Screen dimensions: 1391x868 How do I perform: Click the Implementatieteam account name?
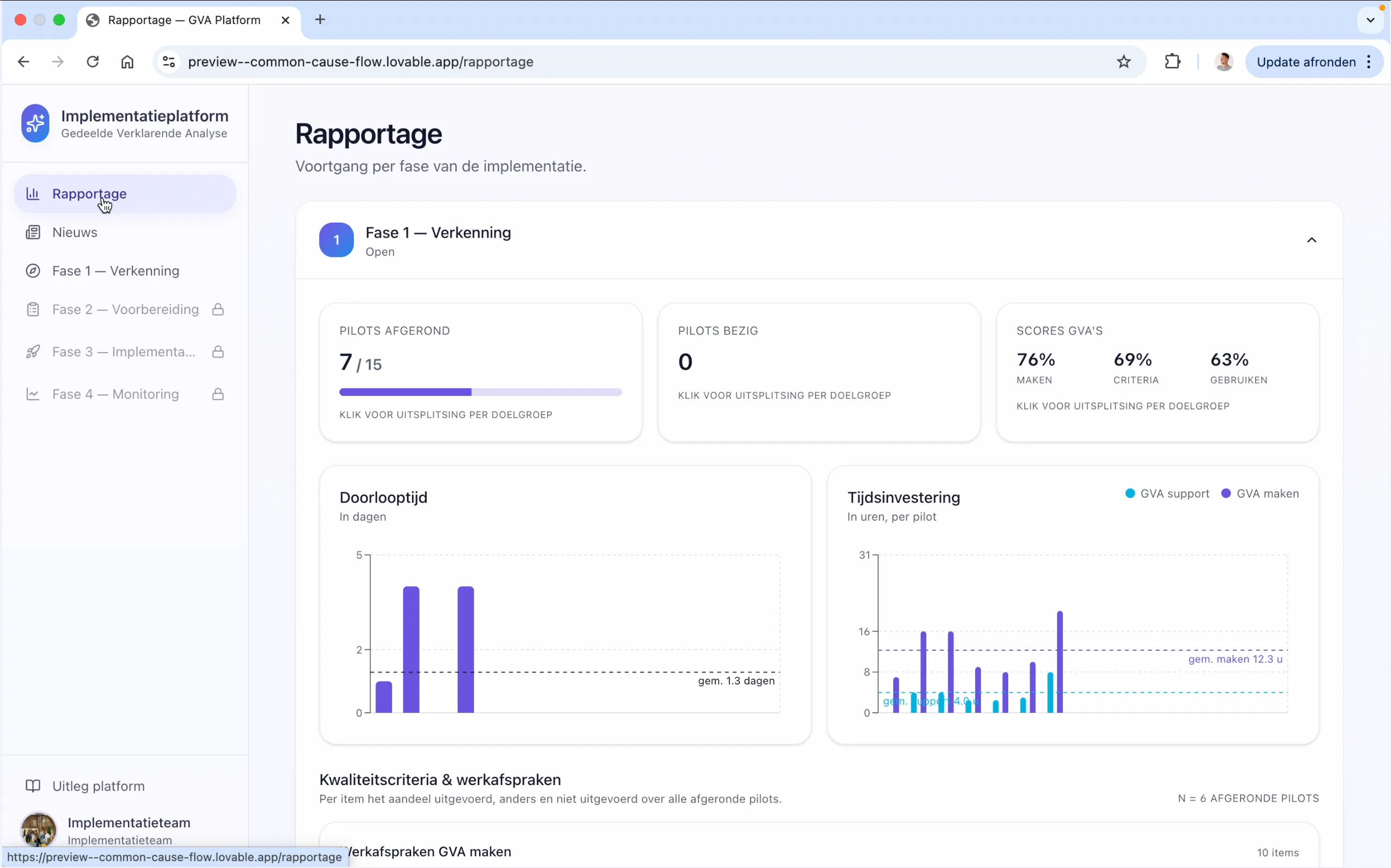[x=128, y=823]
